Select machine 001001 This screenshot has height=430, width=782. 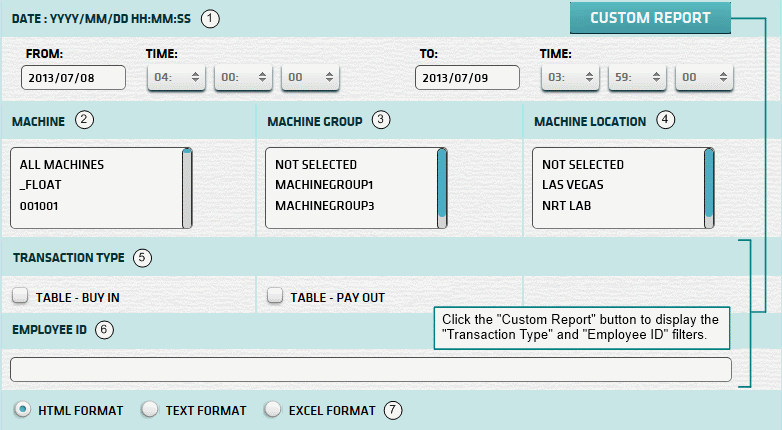[x=39, y=206]
